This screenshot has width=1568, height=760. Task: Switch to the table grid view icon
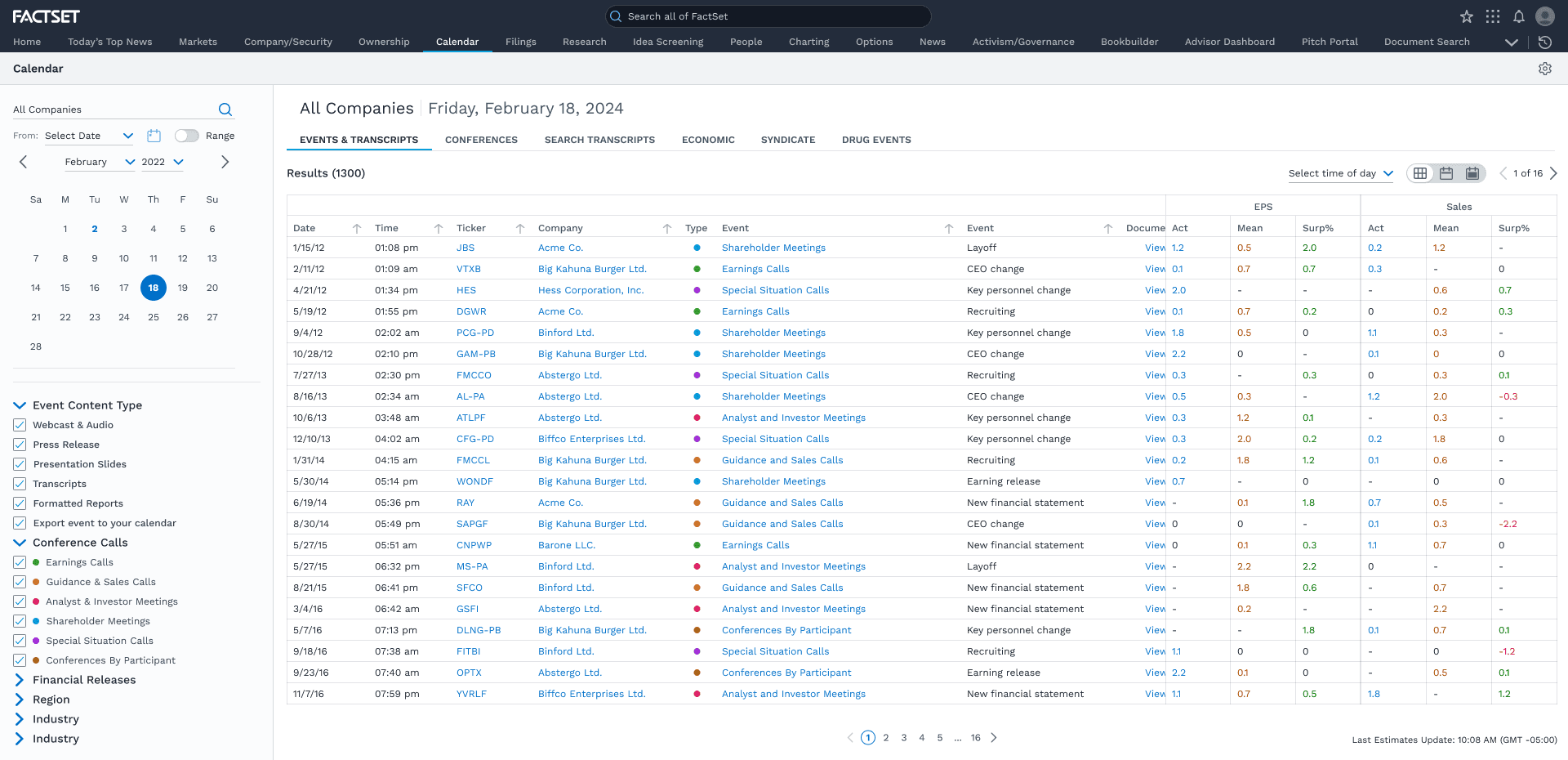pos(1420,173)
